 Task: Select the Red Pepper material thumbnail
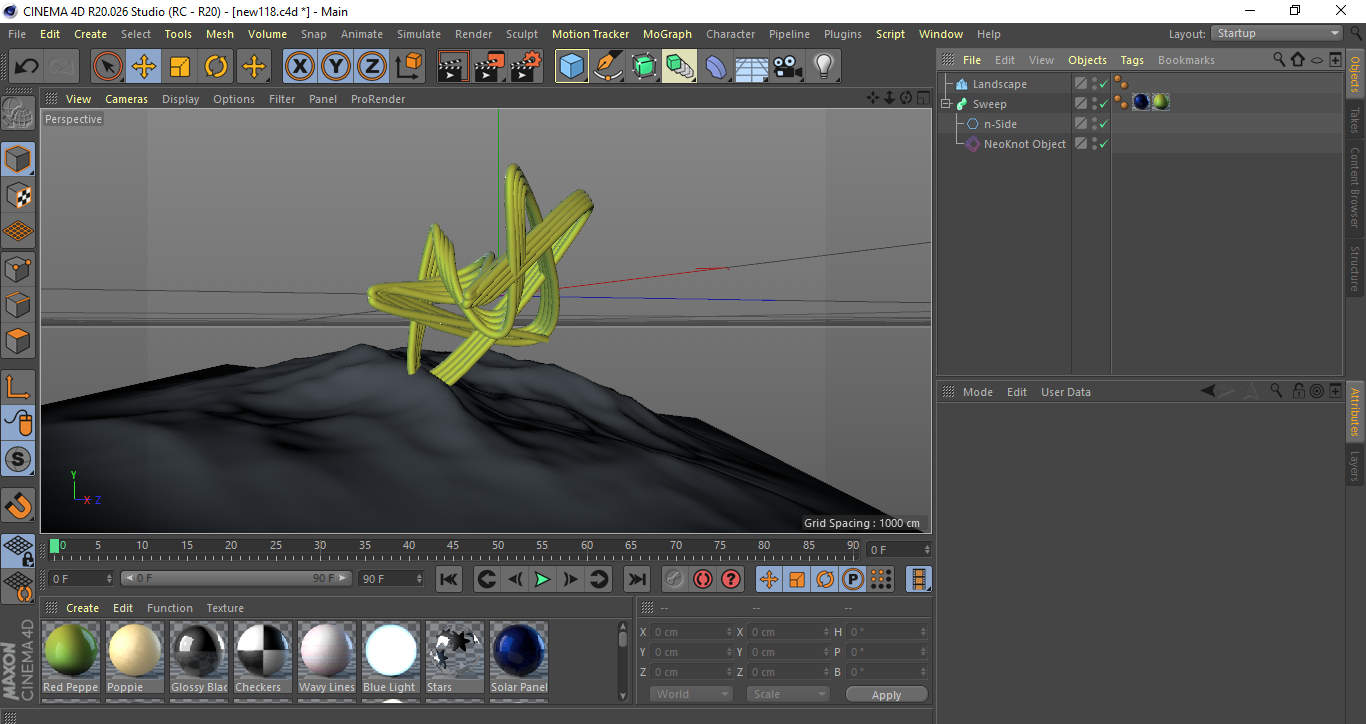click(x=71, y=657)
